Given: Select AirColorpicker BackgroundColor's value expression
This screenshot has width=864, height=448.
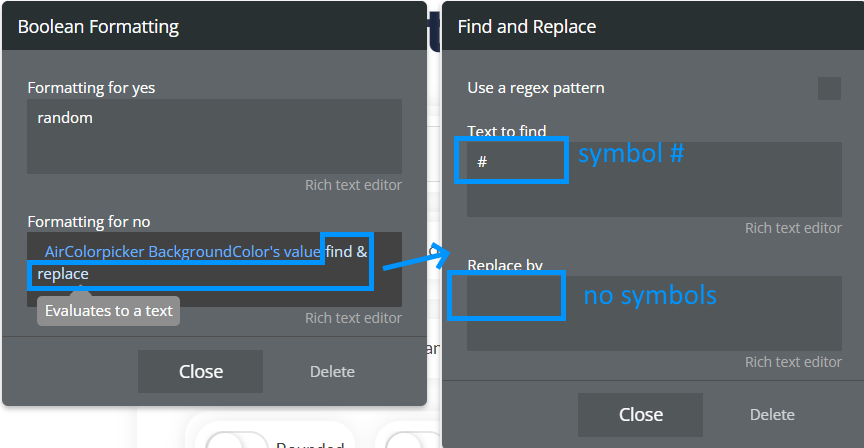Looking at the screenshot, I should [x=182, y=252].
